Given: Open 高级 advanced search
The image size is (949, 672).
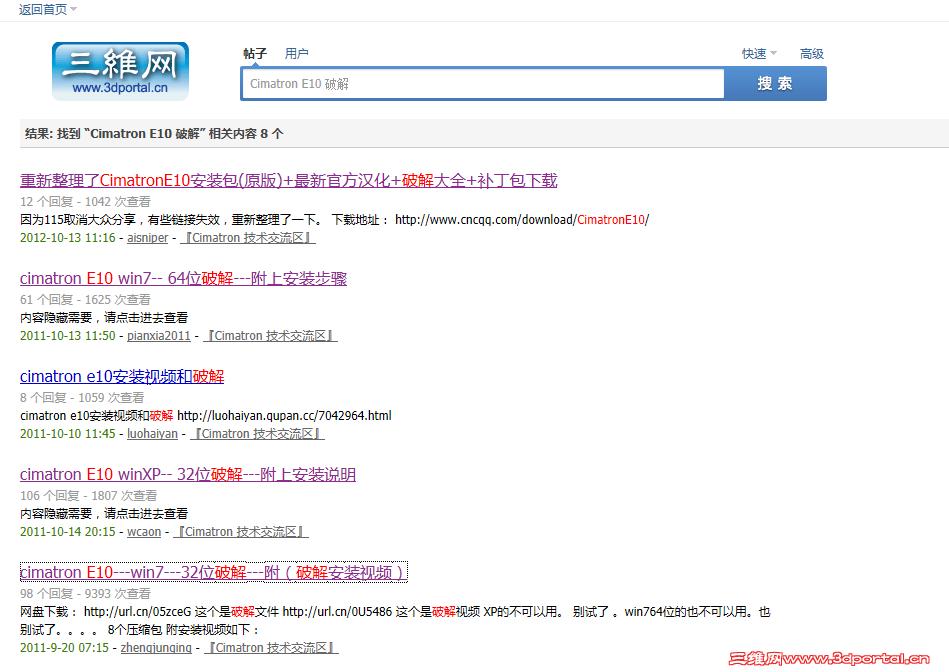Looking at the screenshot, I should [x=812, y=53].
